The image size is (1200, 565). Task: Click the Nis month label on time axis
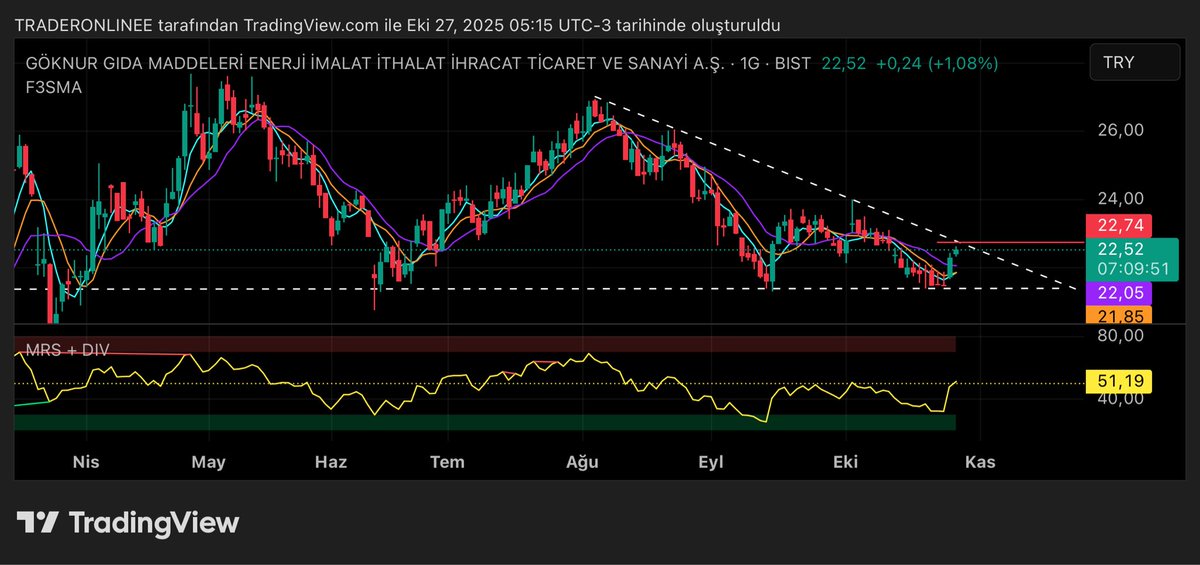click(86, 462)
